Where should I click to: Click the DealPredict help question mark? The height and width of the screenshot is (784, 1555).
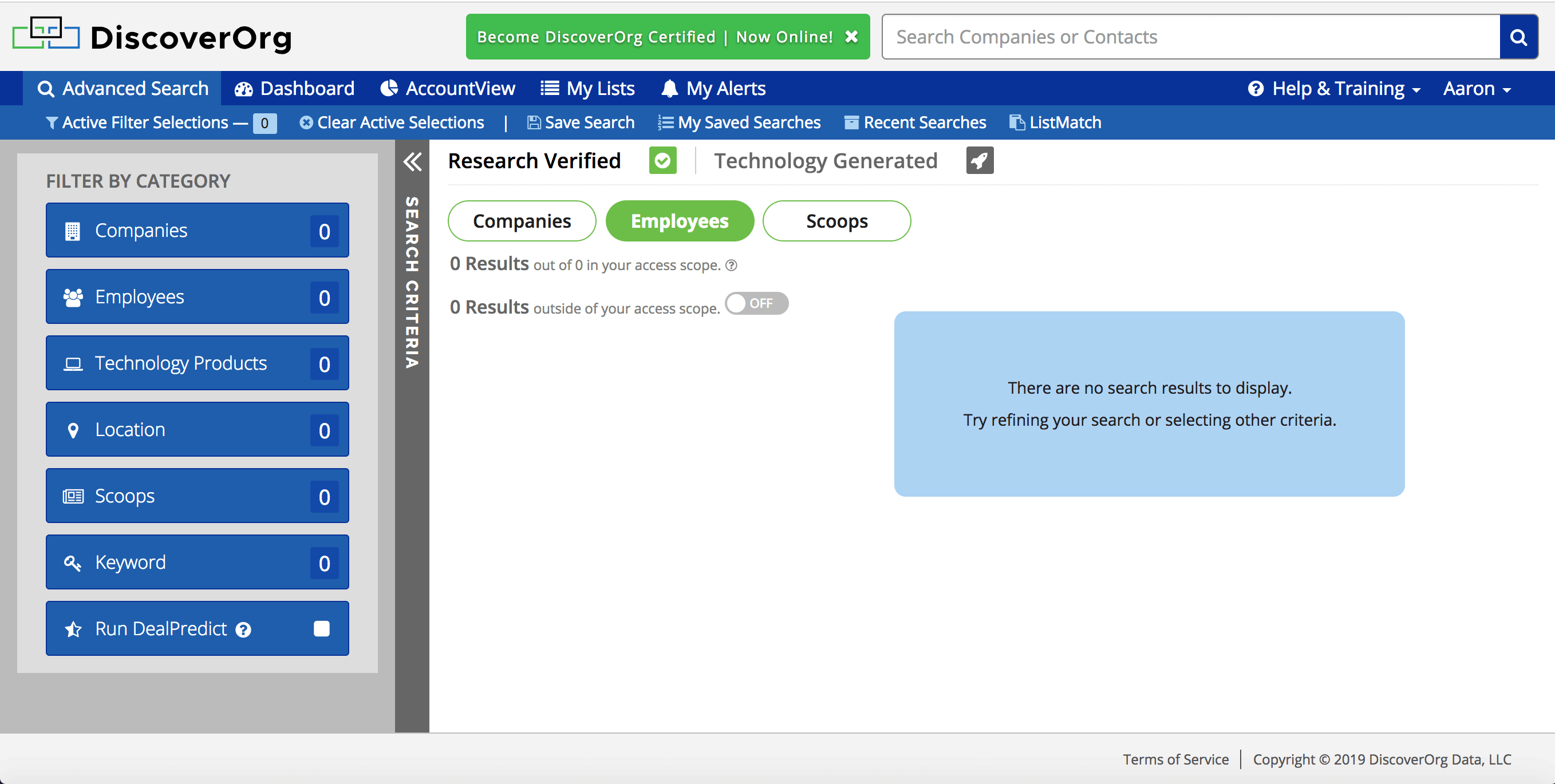click(x=243, y=630)
